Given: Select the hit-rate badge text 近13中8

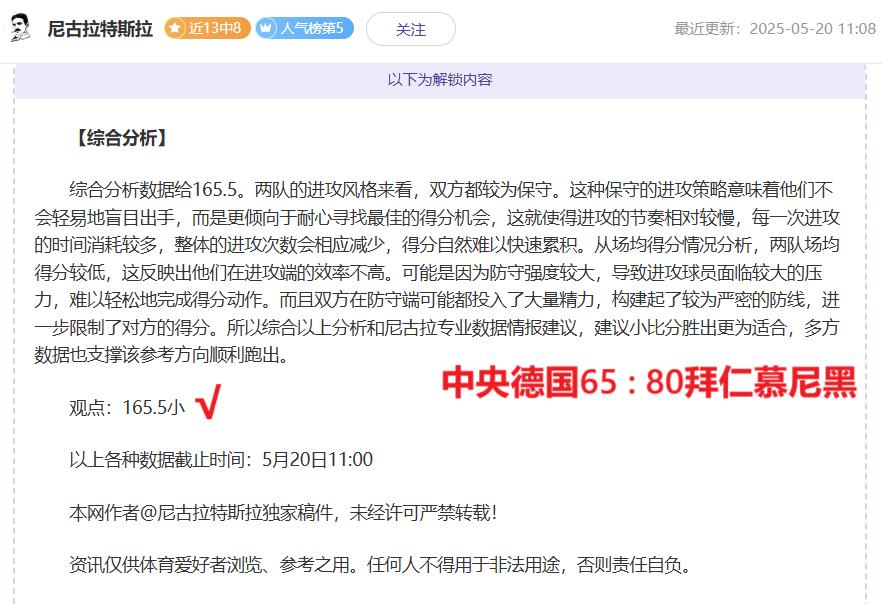Looking at the screenshot, I should pyautogui.click(x=214, y=28).
